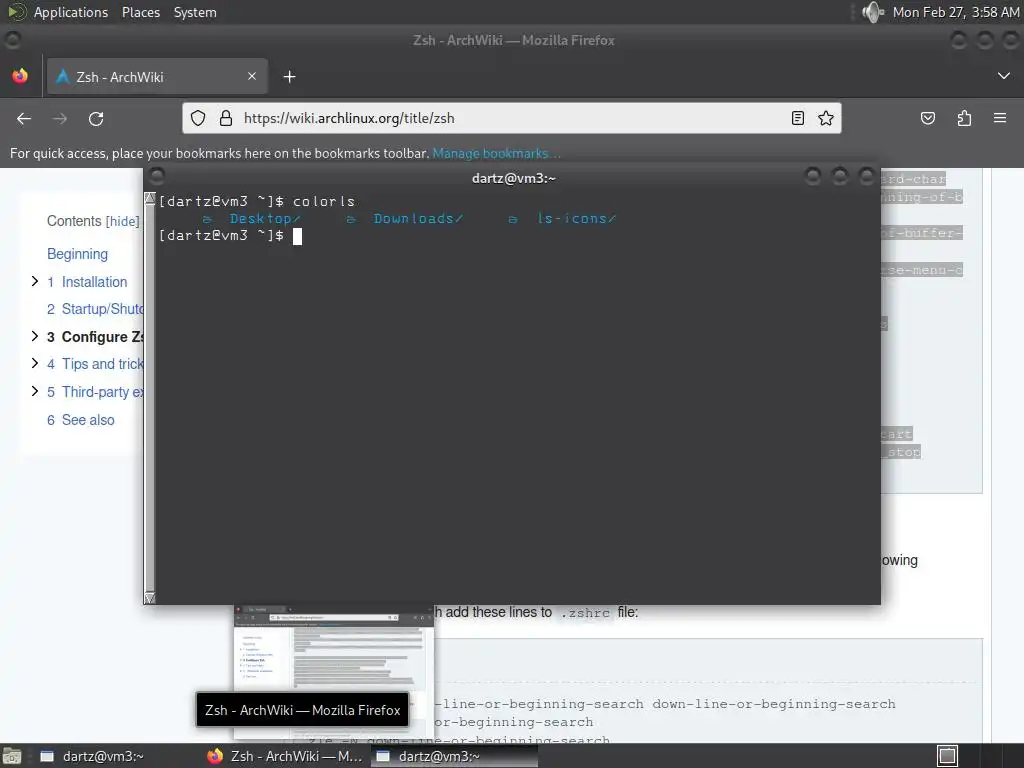Image resolution: width=1024 pixels, height=768 pixels.
Task: Click the ls-icons/ folder in terminal output
Action: click(x=576, y=219)
